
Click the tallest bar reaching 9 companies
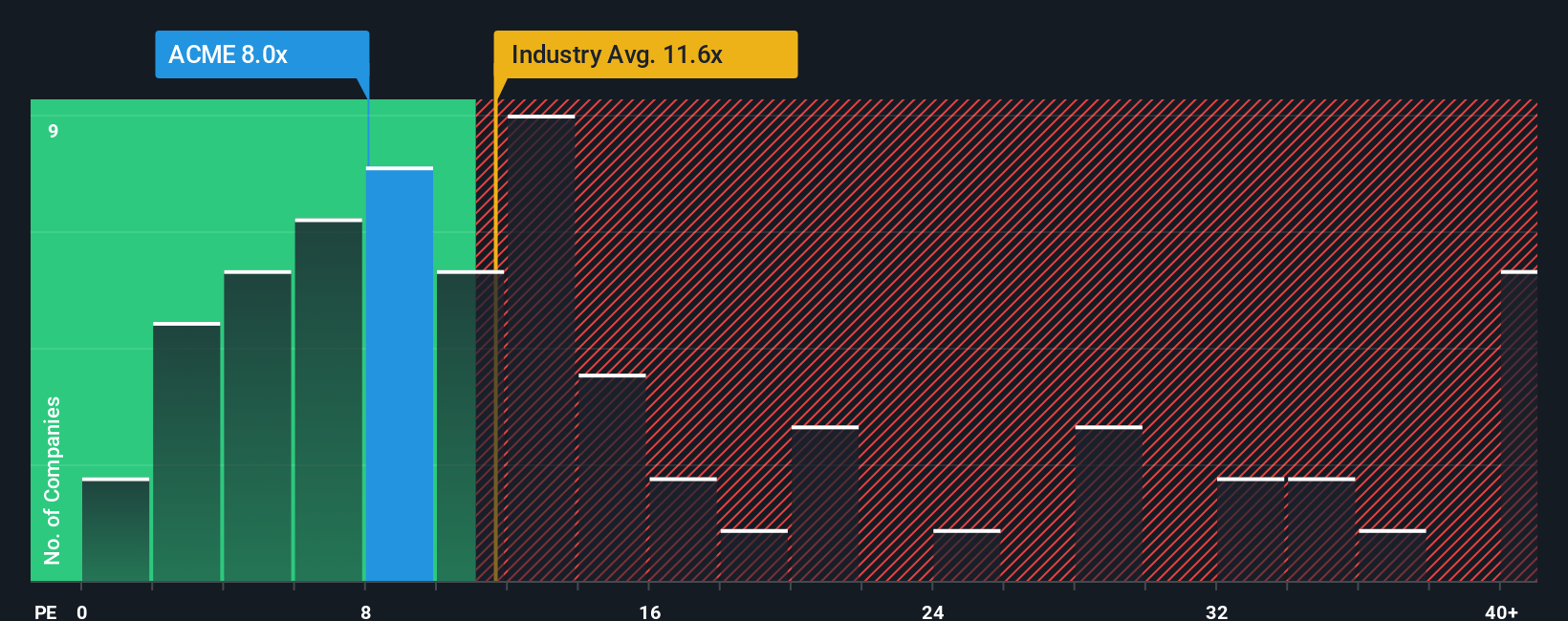click(541, 348)
